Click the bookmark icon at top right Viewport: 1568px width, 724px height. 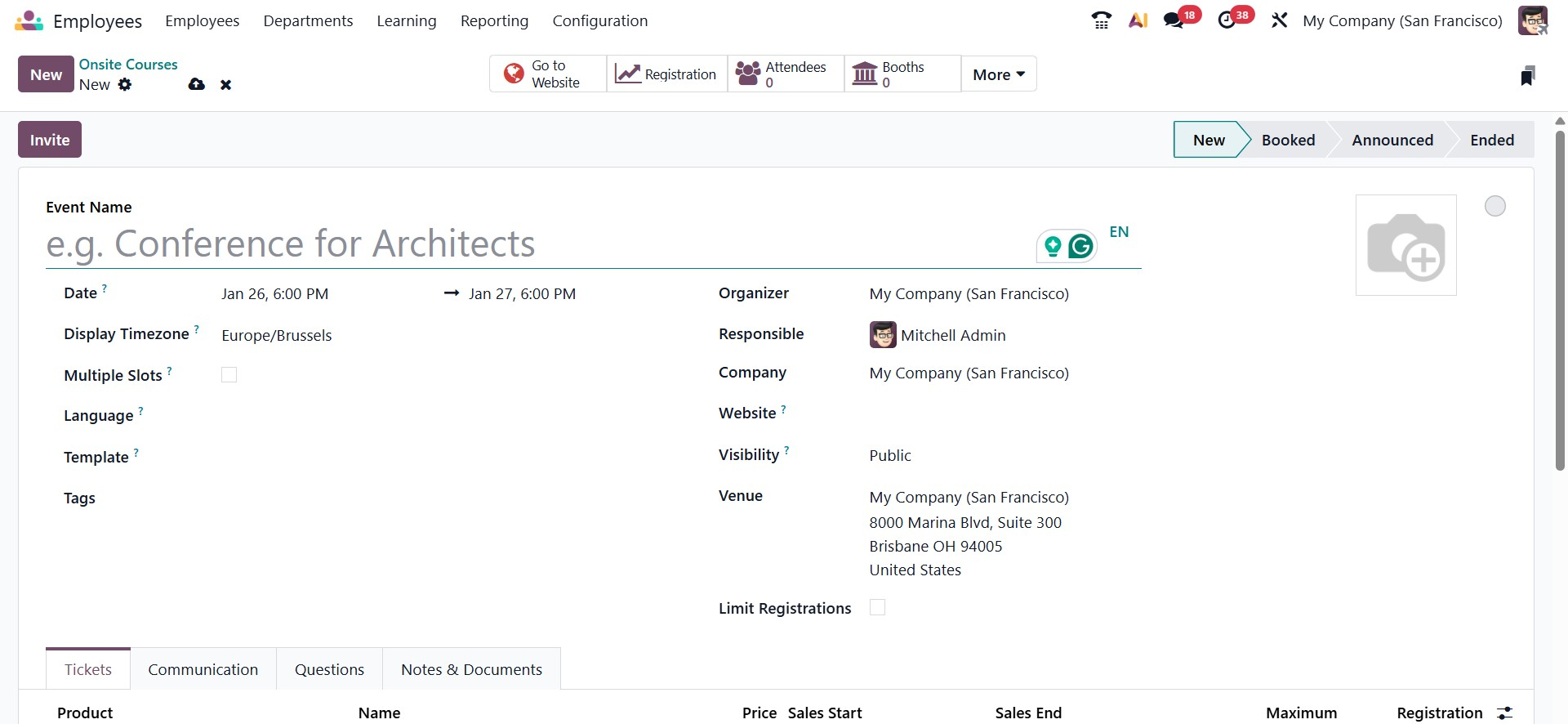coord(1527,76)
